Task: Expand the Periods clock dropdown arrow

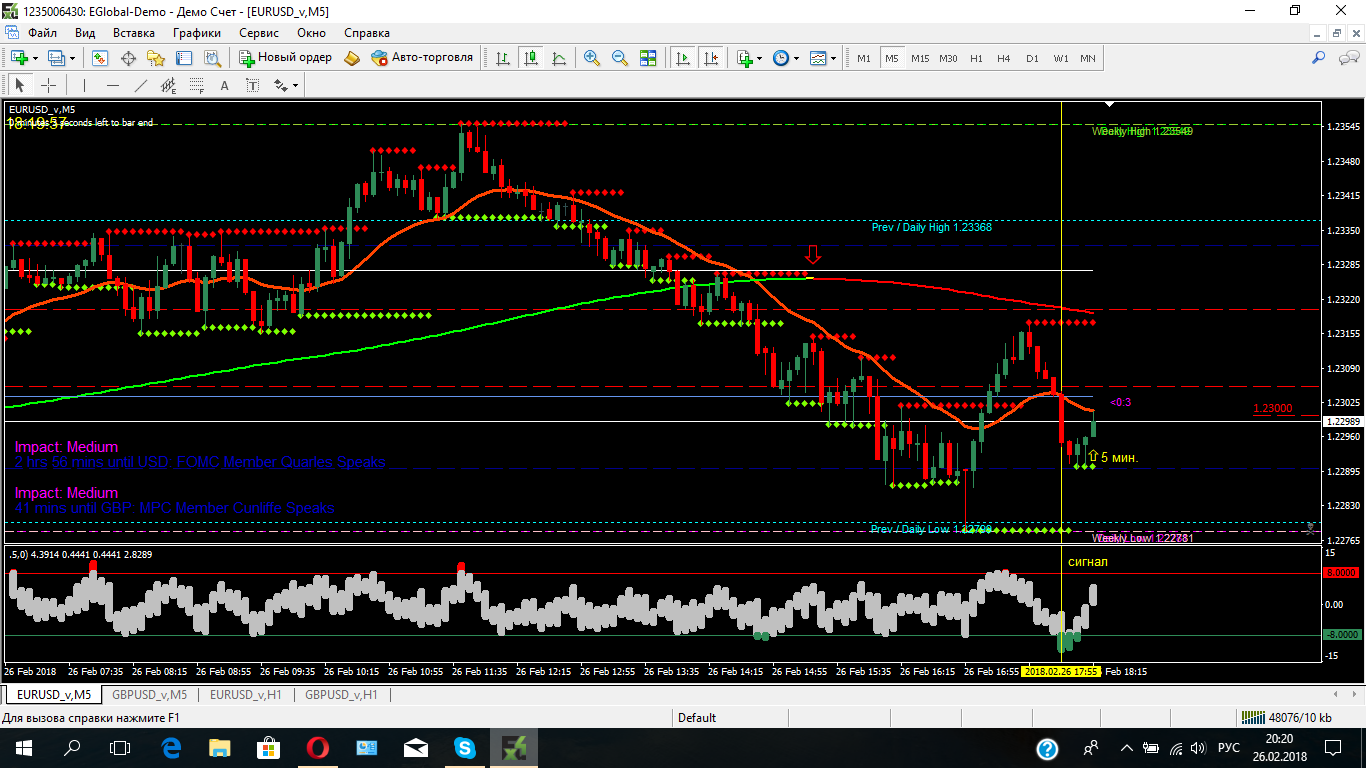Action: (796, 58)
